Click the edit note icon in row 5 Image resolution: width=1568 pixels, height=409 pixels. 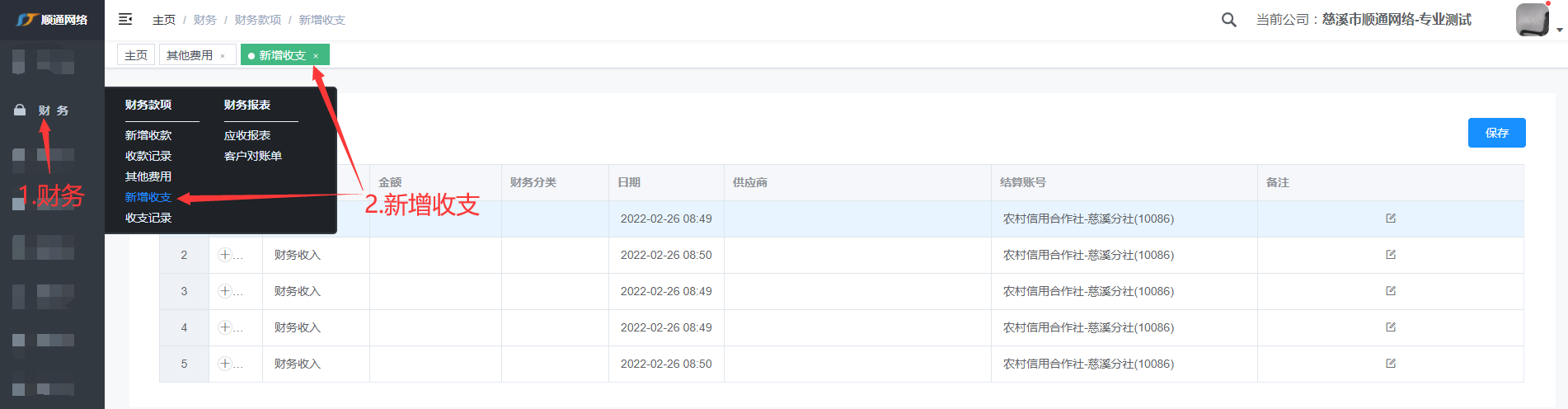[1390, 364]
